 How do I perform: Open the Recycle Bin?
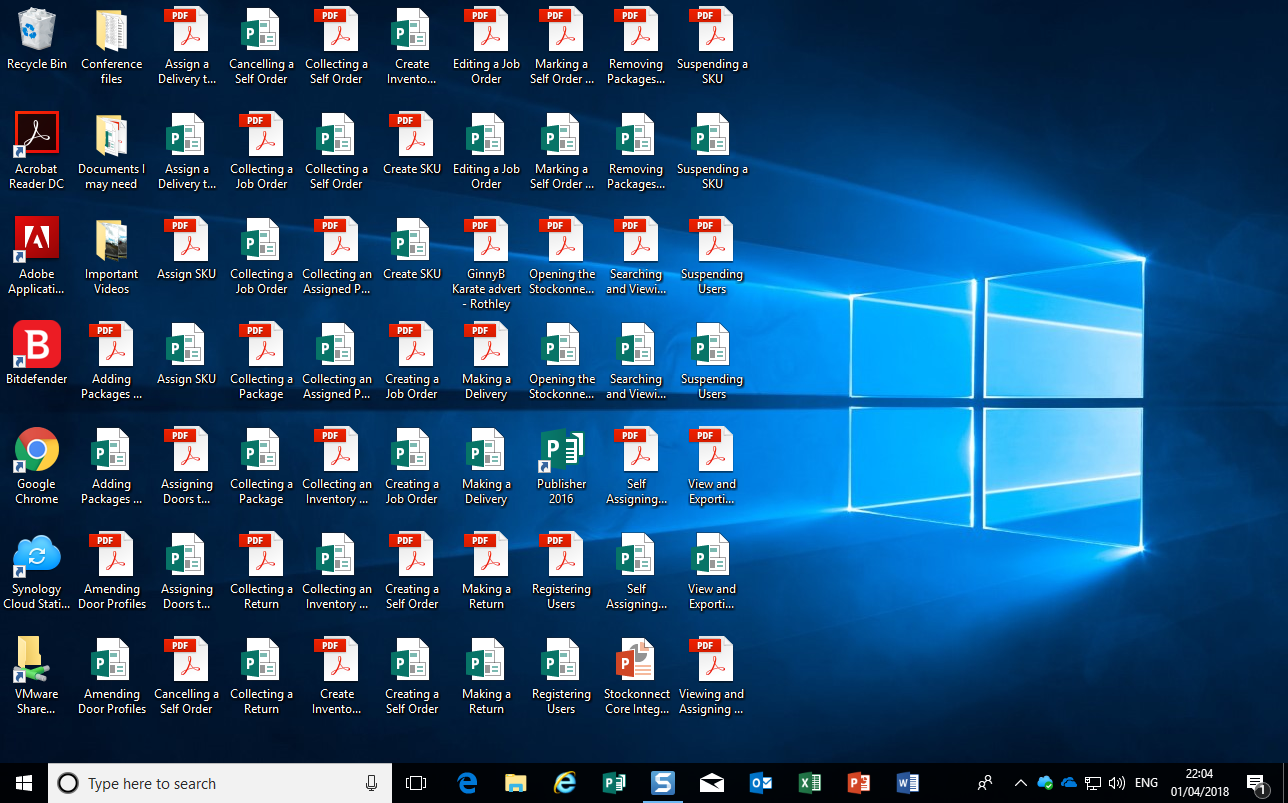[x=36, y=28]
